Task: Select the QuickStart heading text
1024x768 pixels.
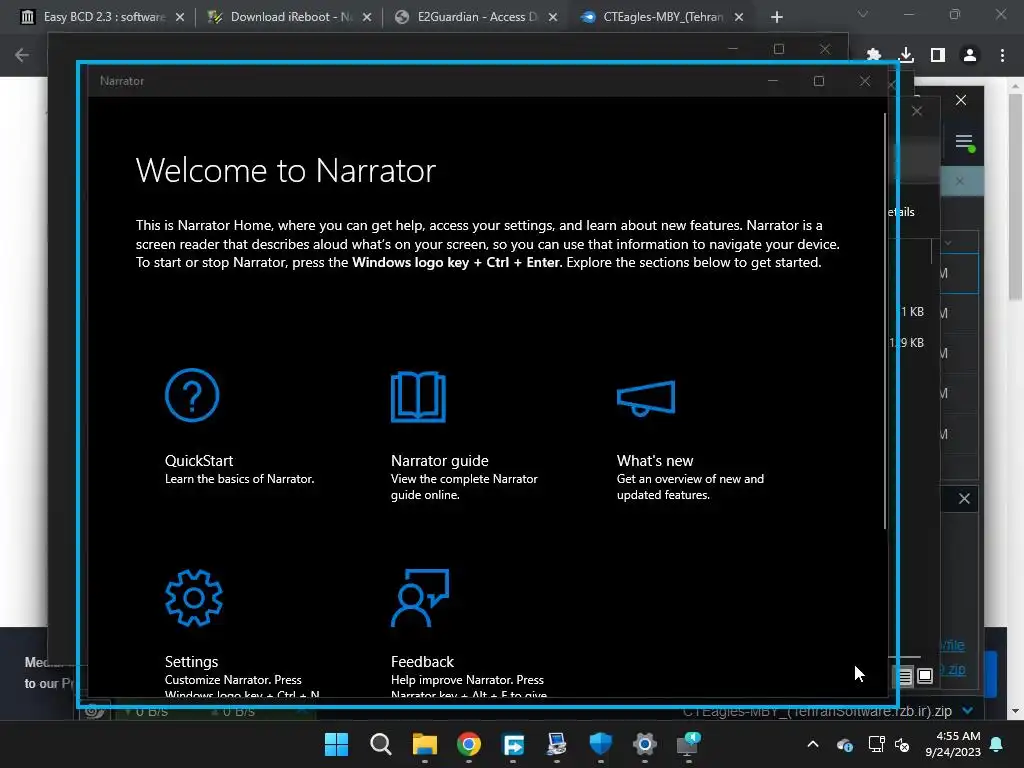Action: coord(199,460)
